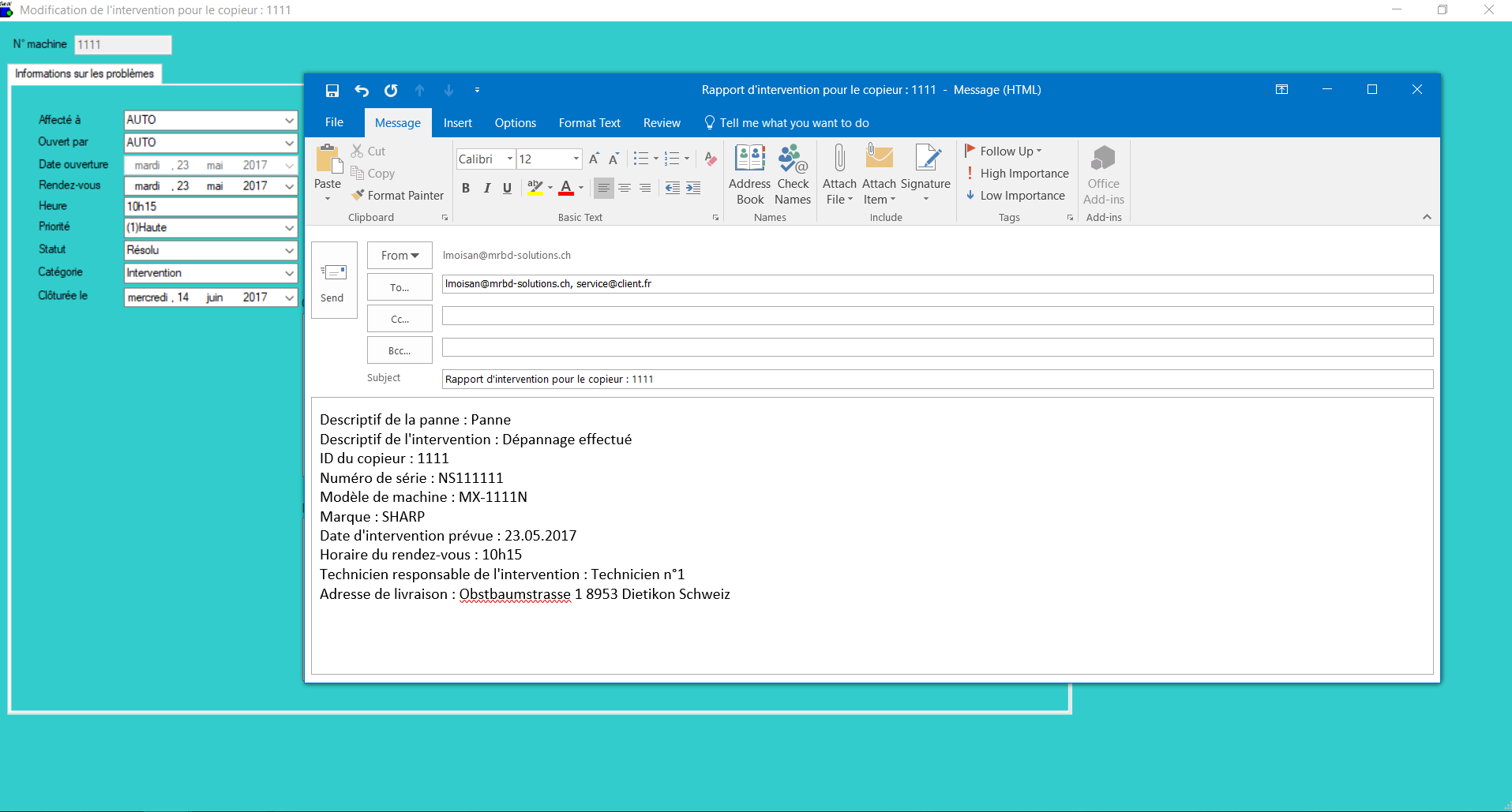The width and height of the screenshot is (1512, 812).
Task: Expand the Calibri font name dropdown
Action: coord(509,159)
